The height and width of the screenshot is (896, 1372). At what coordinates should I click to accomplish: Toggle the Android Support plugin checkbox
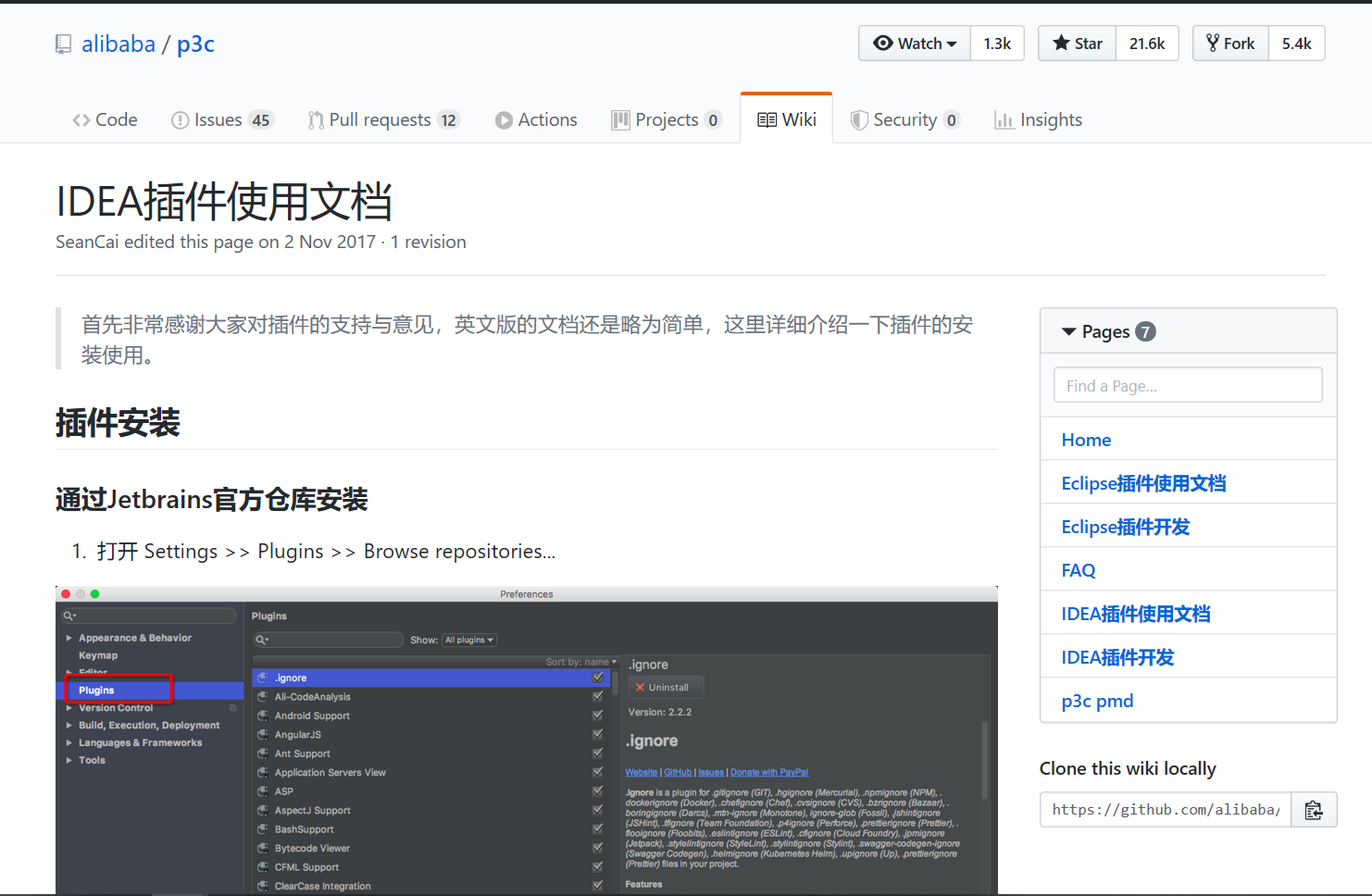pos(598,716)
